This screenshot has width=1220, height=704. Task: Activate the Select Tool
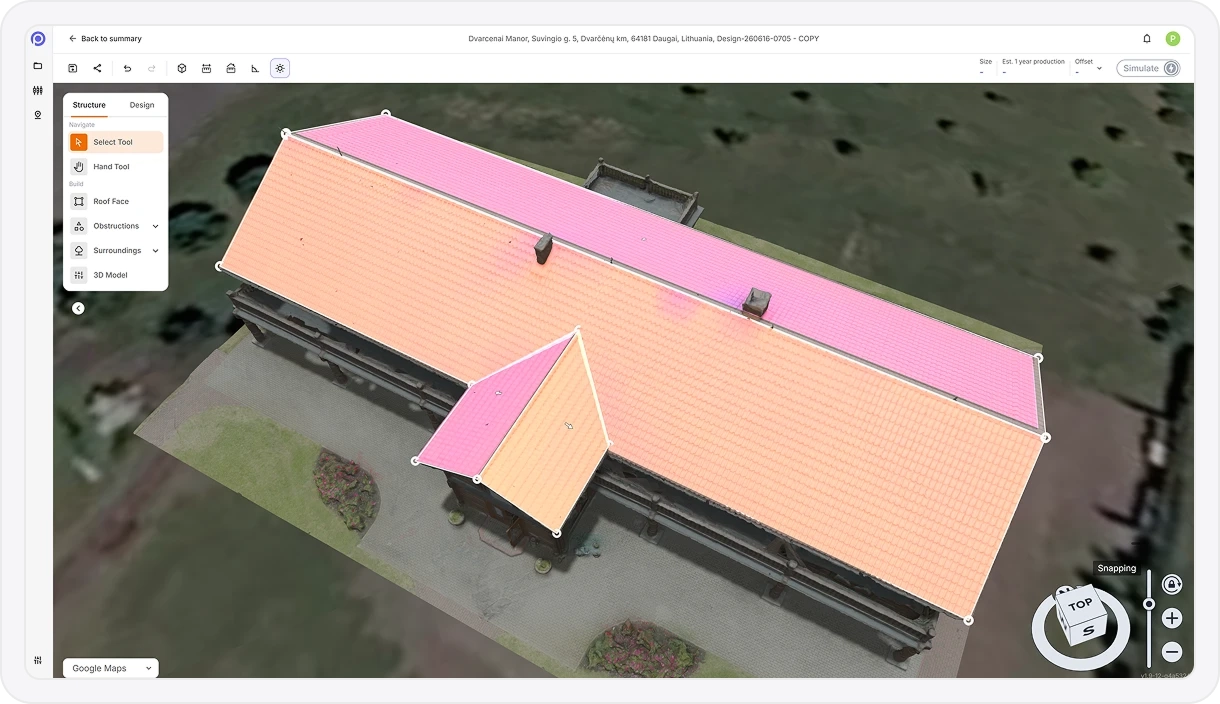pyautogui.click(x=116, y=142)
